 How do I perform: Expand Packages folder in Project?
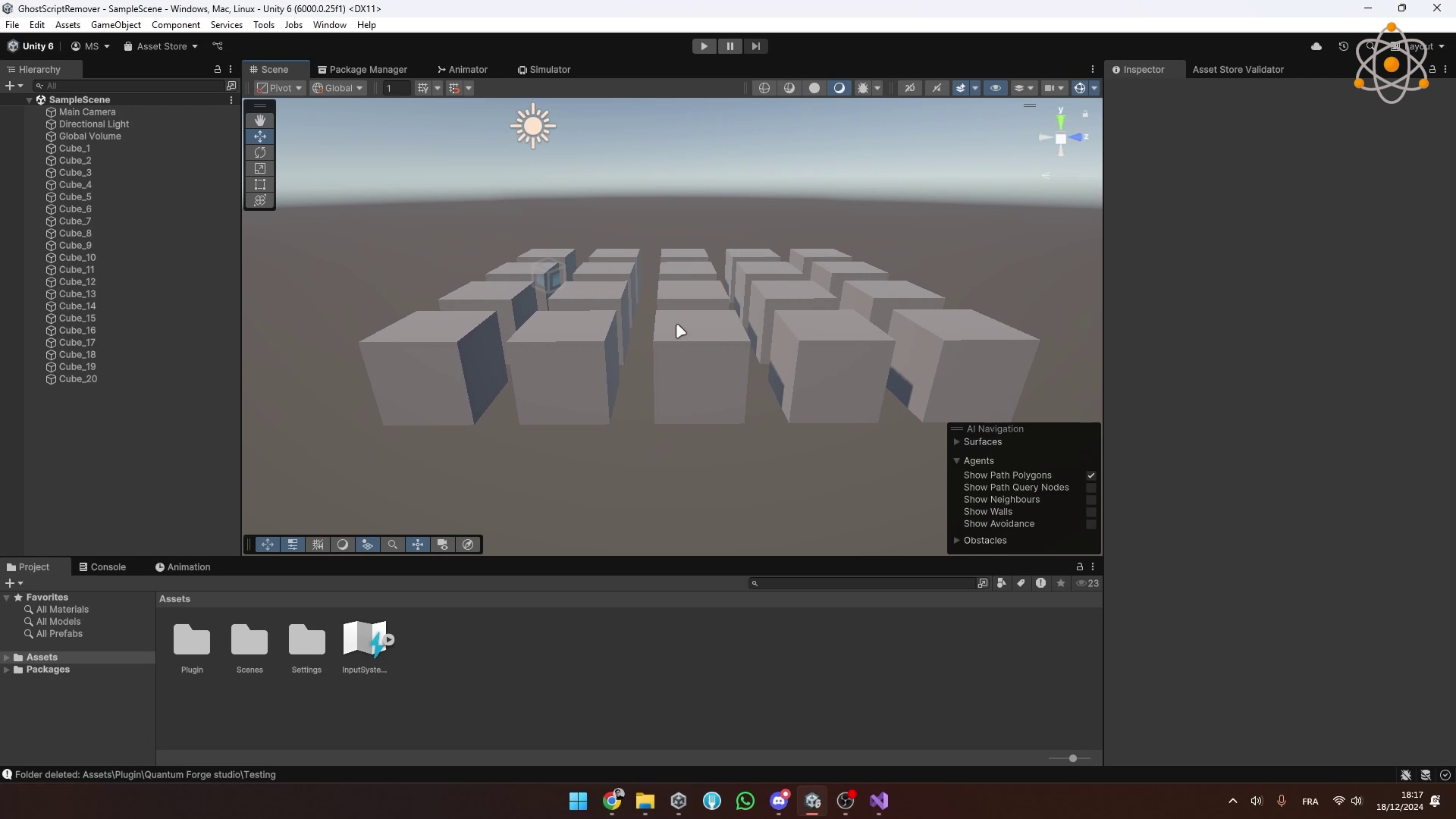click(x=7, y=670)
